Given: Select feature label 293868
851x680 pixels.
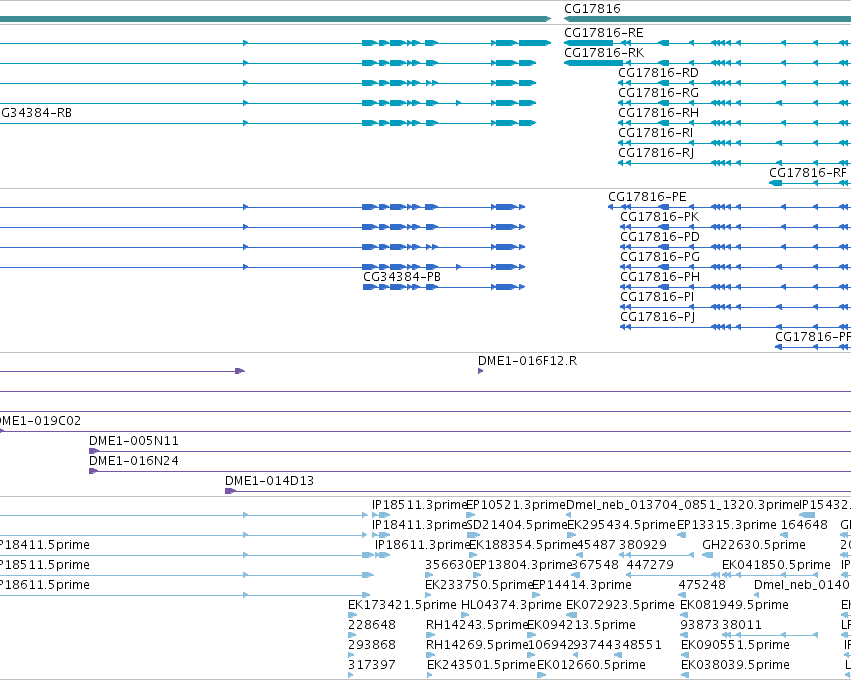Looking at the screenshot, I should click(x=372, y=645).
